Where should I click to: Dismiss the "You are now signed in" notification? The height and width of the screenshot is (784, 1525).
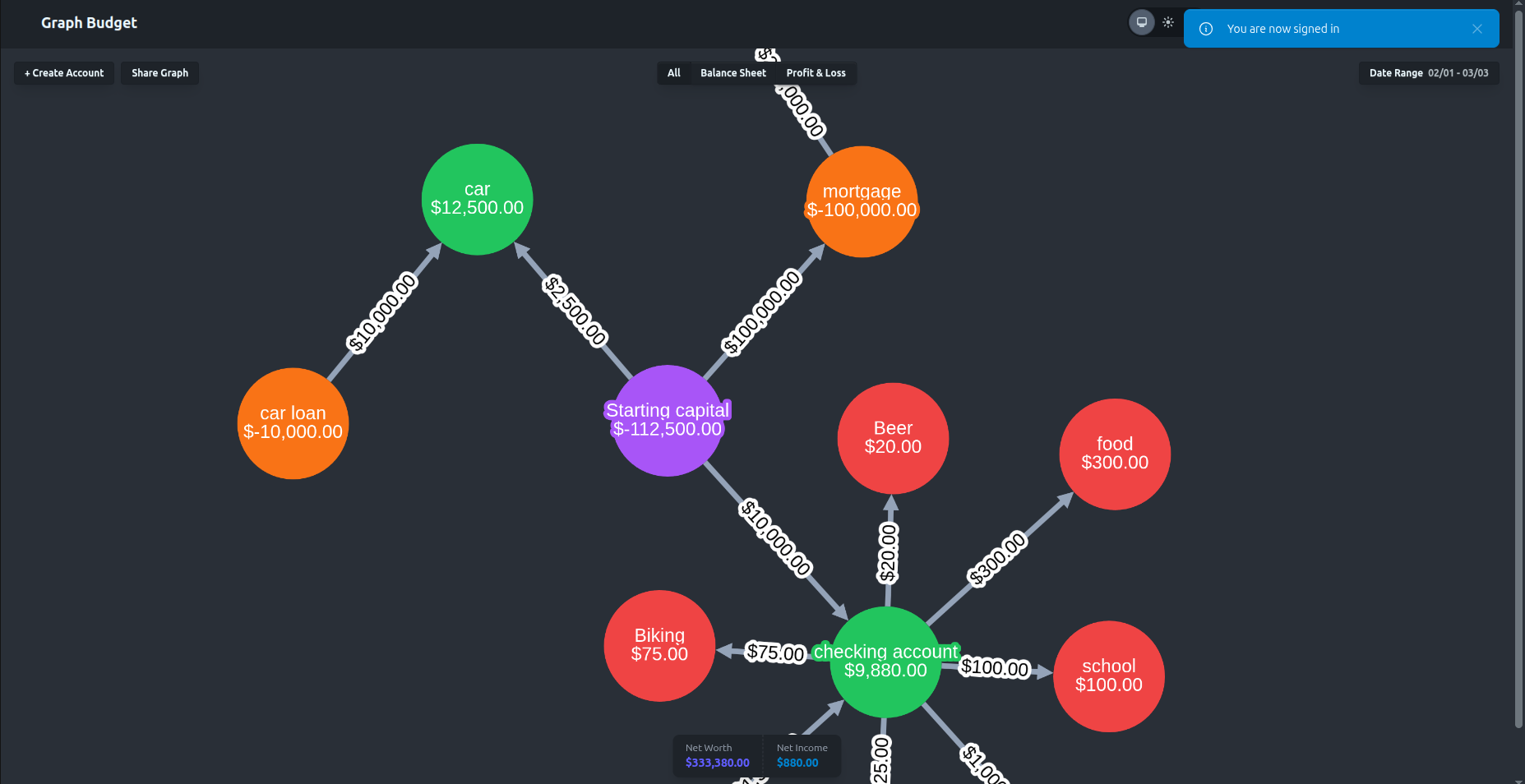tap(1477, 28)
